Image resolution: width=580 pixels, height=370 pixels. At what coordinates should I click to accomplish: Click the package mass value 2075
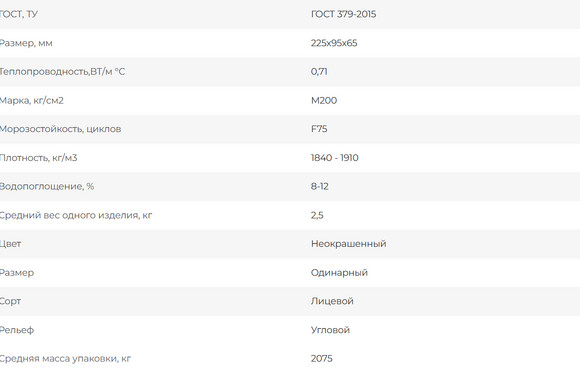point(321,358)
